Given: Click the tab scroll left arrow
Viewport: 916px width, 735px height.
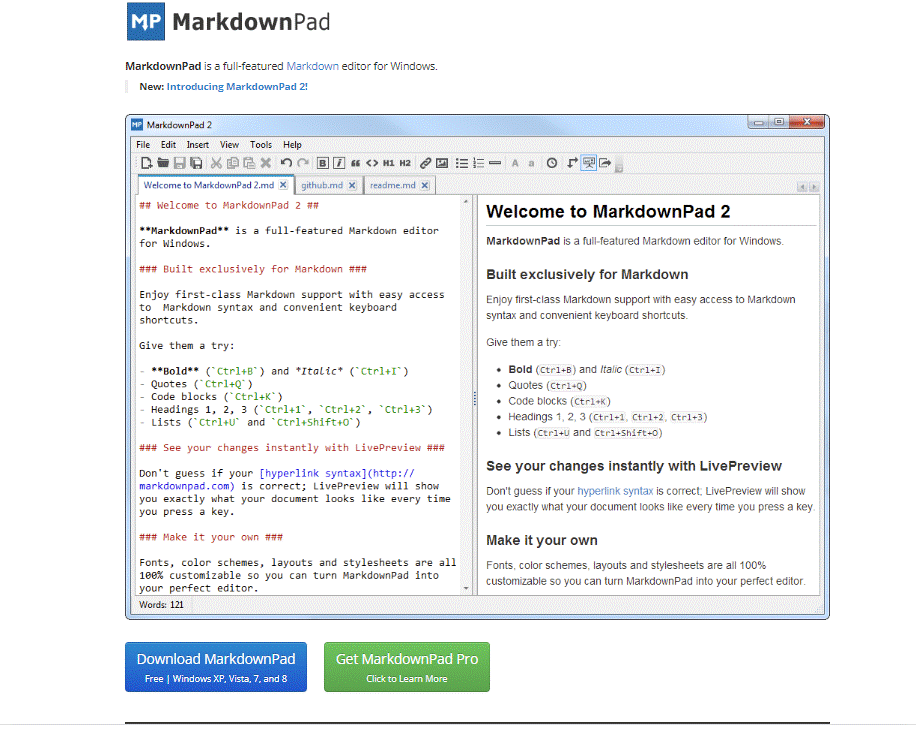Looking at the screenshot, I should pyautogui.click(x=802, y=187).
